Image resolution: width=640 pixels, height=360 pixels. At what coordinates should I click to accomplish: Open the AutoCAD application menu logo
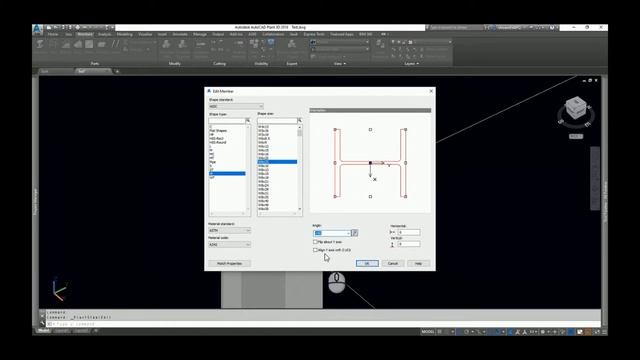[x=38, y=29]
